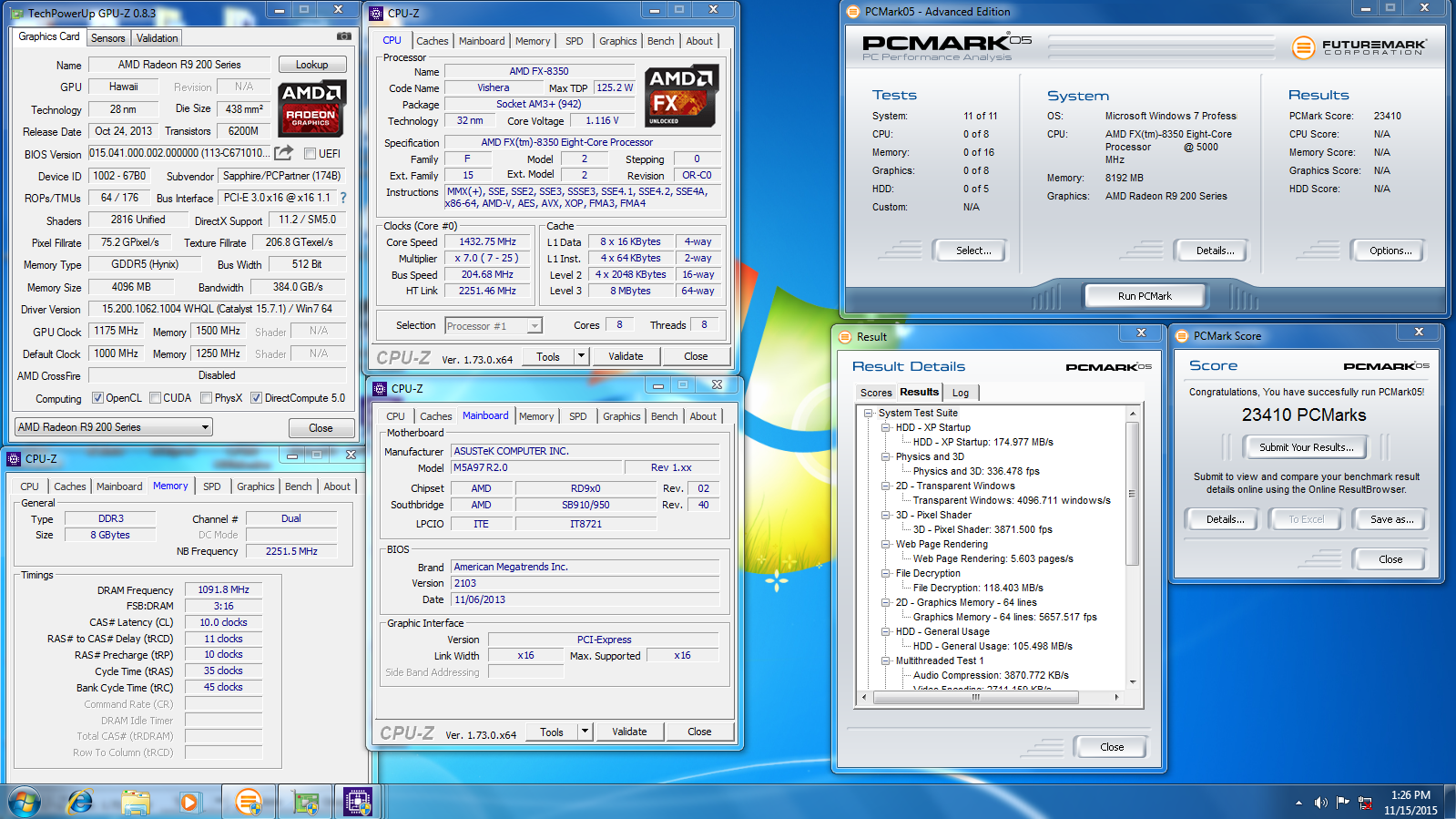Click the vertical scrollbar in Result Details tree

[1133, 493]
